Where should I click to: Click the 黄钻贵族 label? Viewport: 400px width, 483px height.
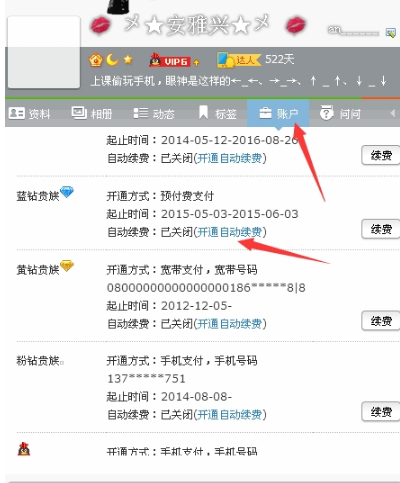pyautogui.click(x=38, y=270)
